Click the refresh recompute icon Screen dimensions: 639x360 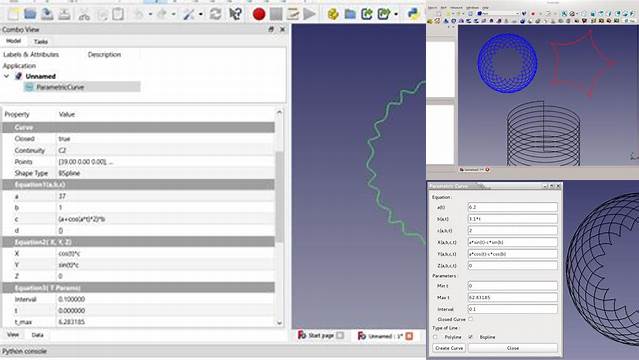coord(216,14)
